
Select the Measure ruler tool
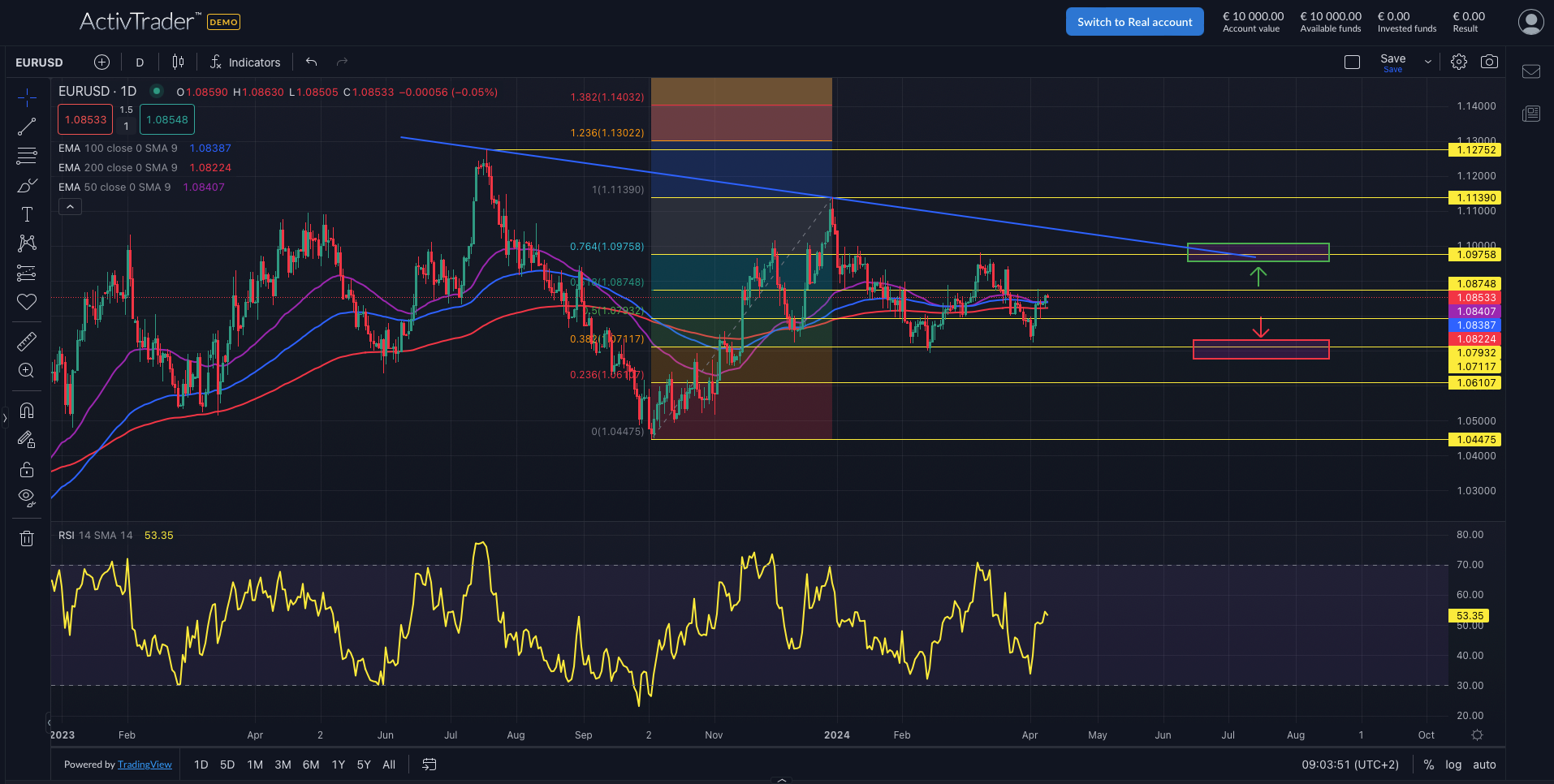27,341
